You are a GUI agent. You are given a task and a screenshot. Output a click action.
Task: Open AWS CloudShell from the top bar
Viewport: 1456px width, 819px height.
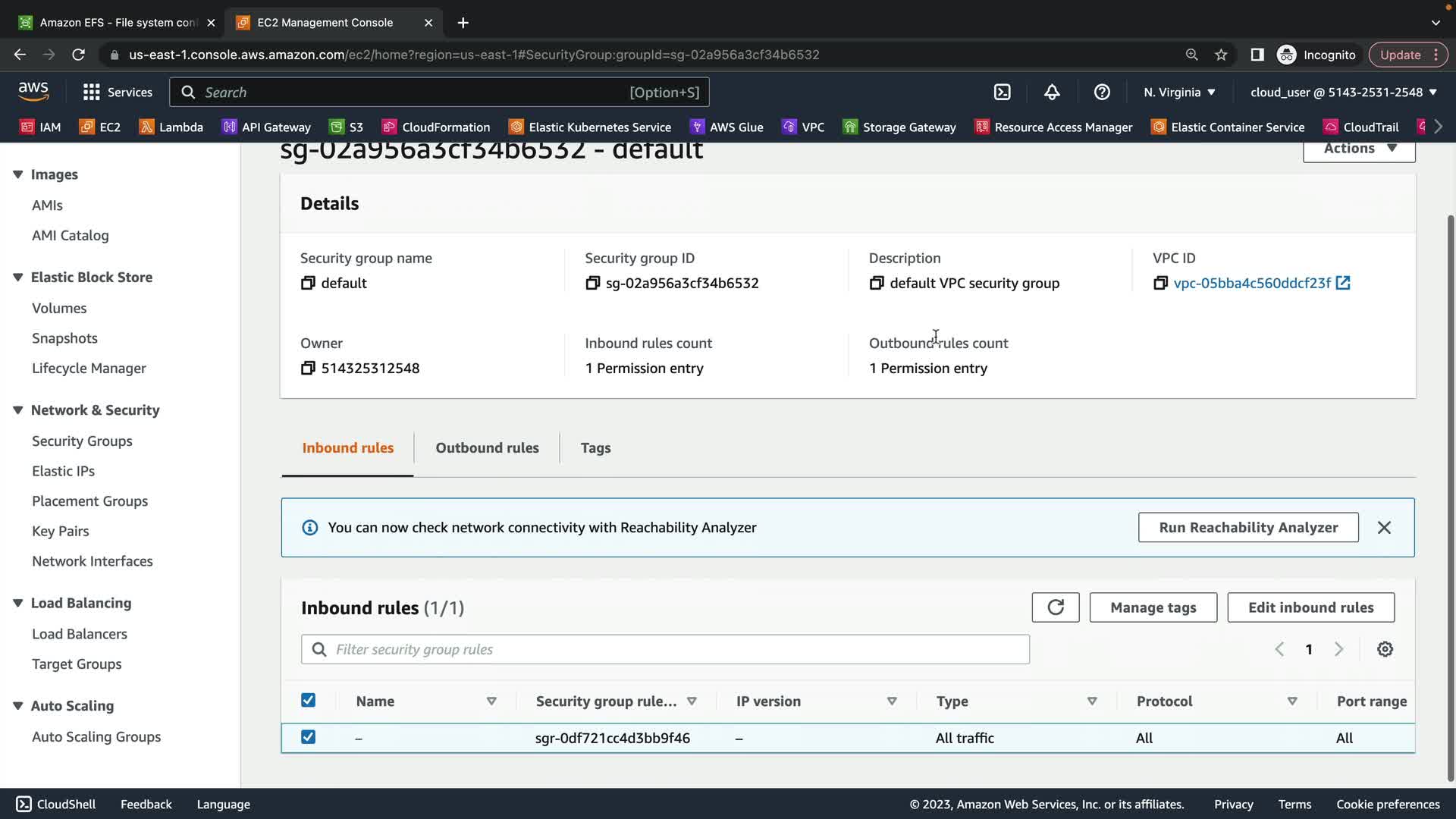[x=1002, y=92]
